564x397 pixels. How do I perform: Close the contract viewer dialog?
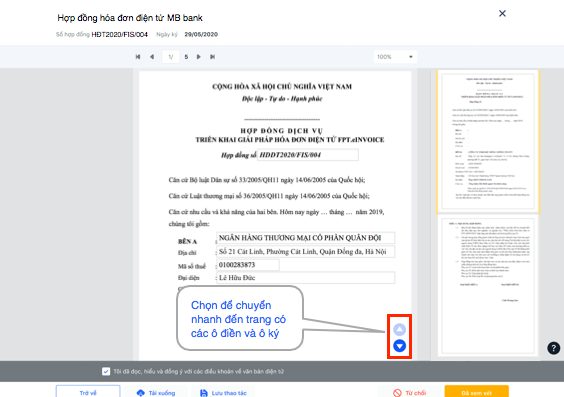click(x=502, y=14)
